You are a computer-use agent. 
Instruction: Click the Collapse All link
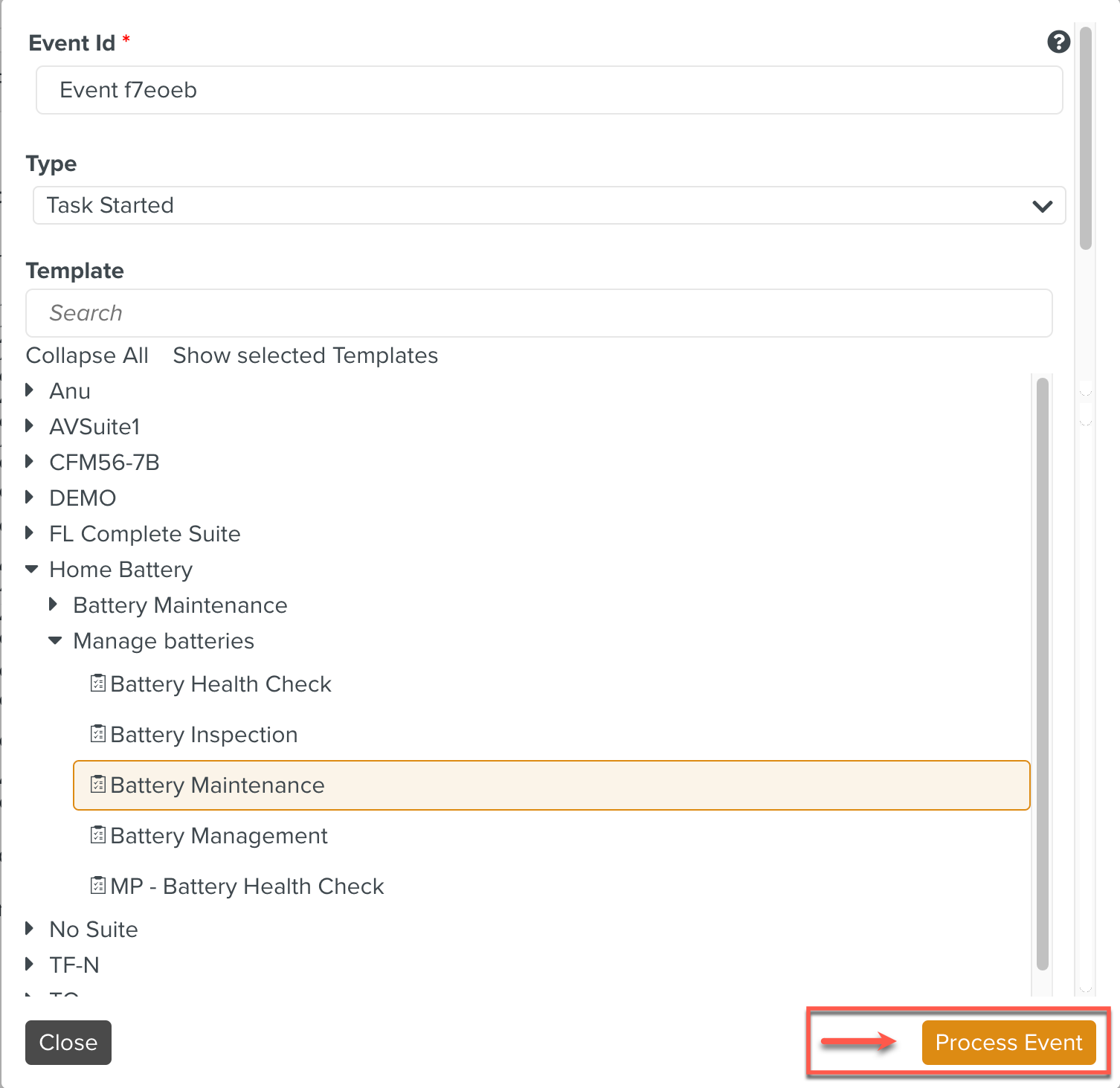coord(87,355)
